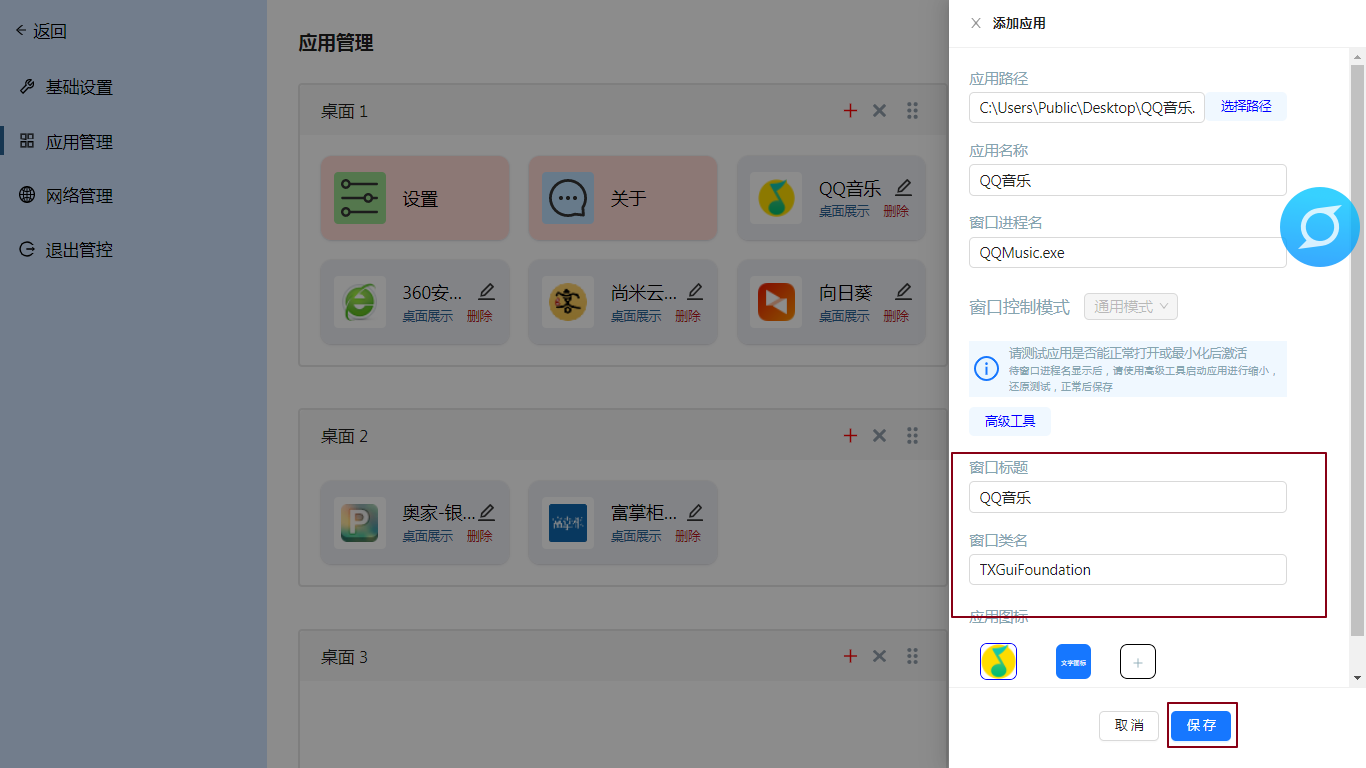
Task: Add an app to 桌面 1 with plus icon
Action: click(x=851, y=111)
